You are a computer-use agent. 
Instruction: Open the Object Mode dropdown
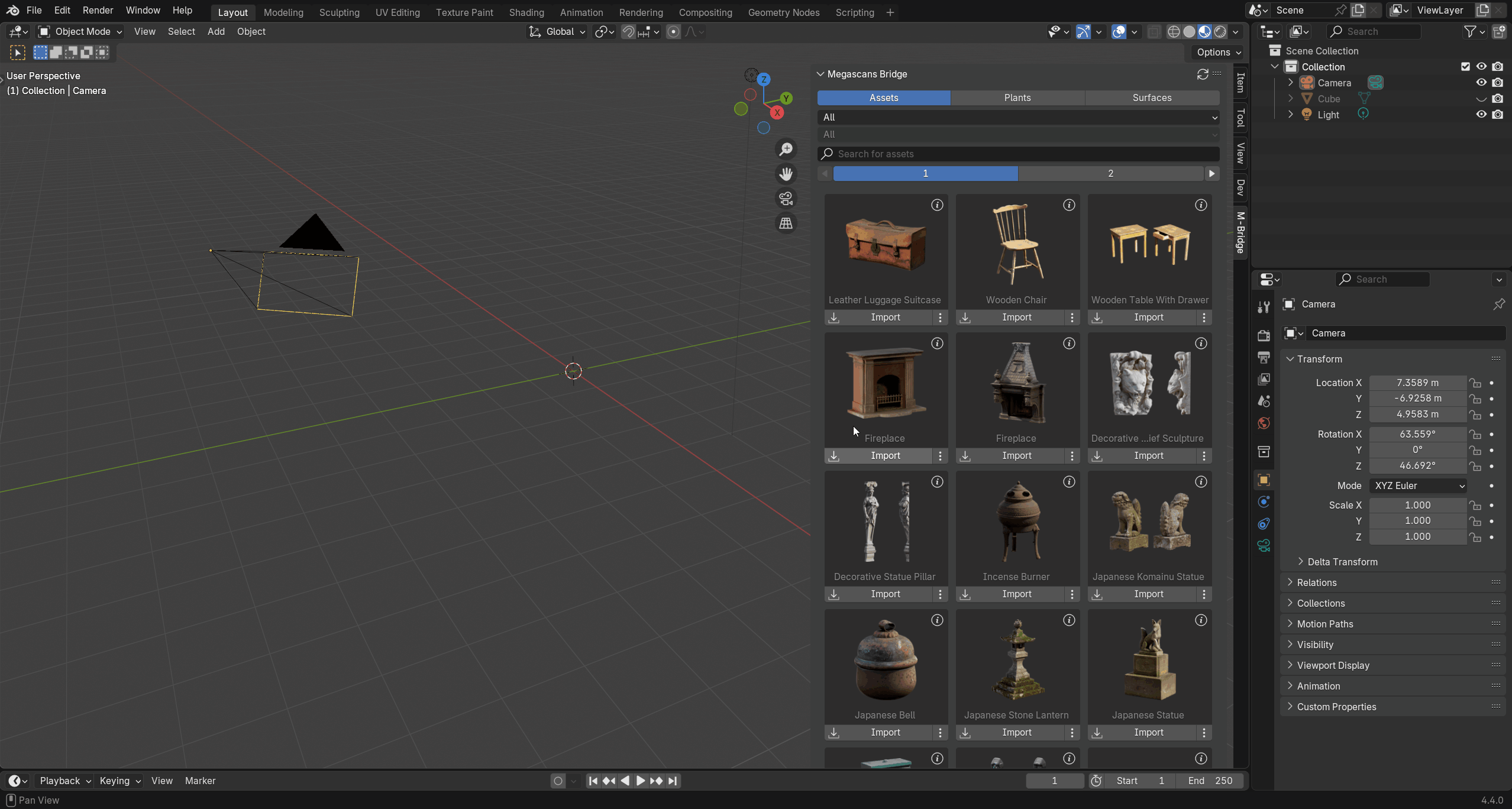[80, 31]
